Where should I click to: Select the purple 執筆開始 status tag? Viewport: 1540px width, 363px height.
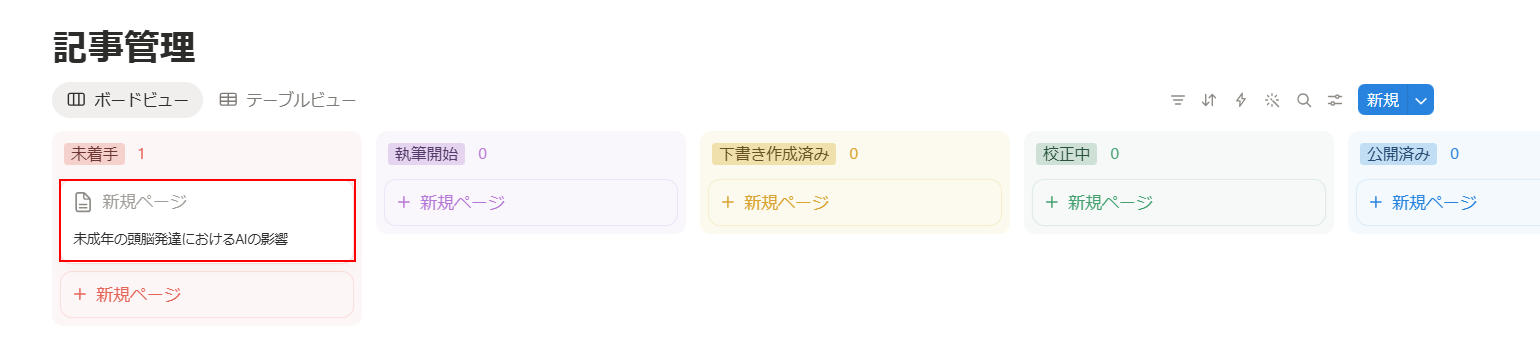click(426, 154)
